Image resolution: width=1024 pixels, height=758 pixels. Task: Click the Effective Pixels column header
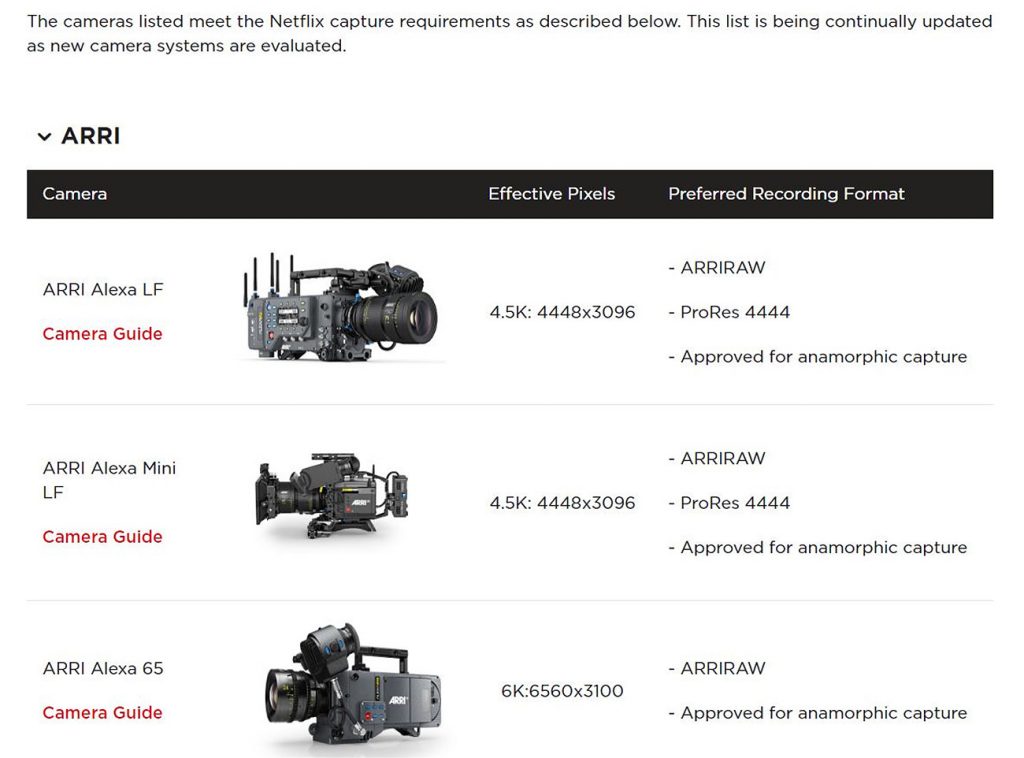coord(552,194)
